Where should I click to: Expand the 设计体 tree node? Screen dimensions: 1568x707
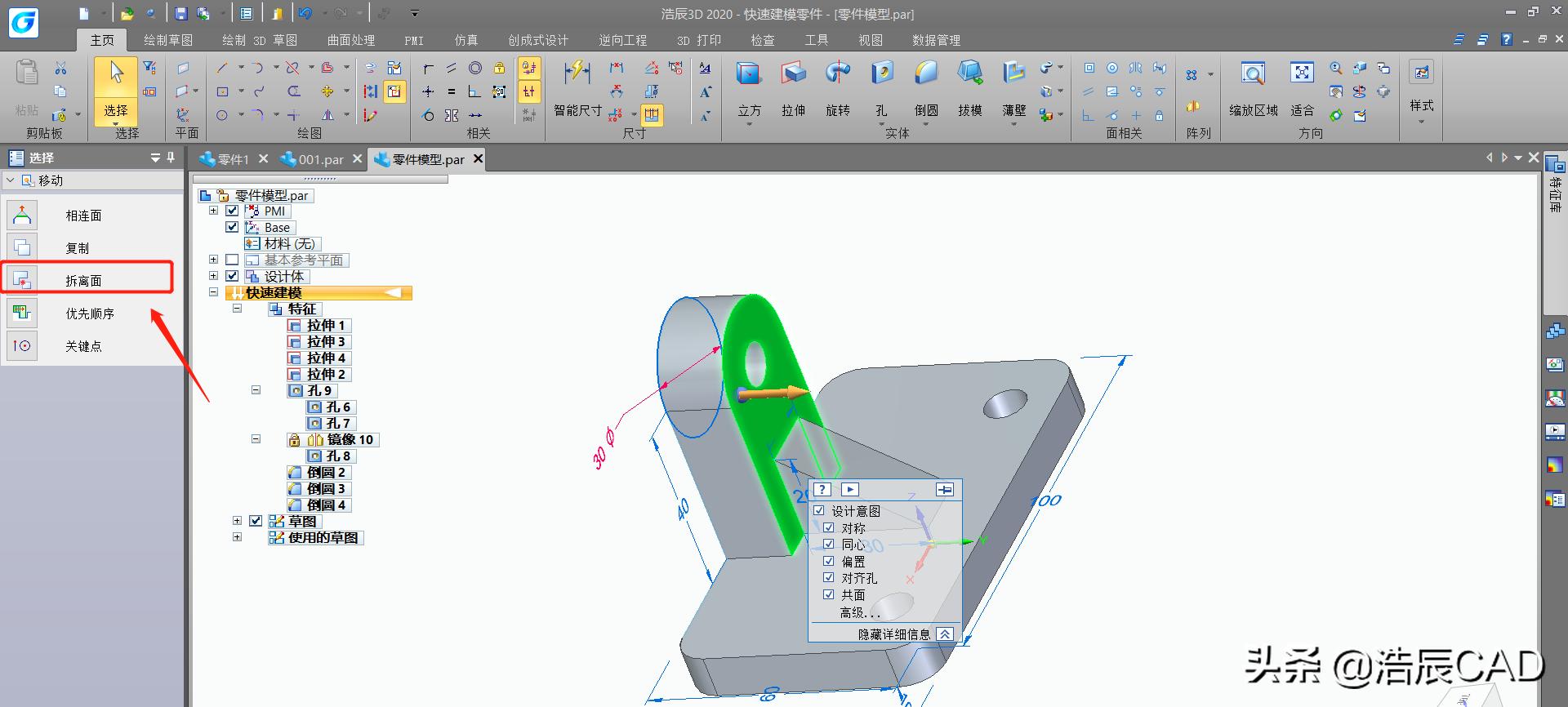click(x=213, y=276)
